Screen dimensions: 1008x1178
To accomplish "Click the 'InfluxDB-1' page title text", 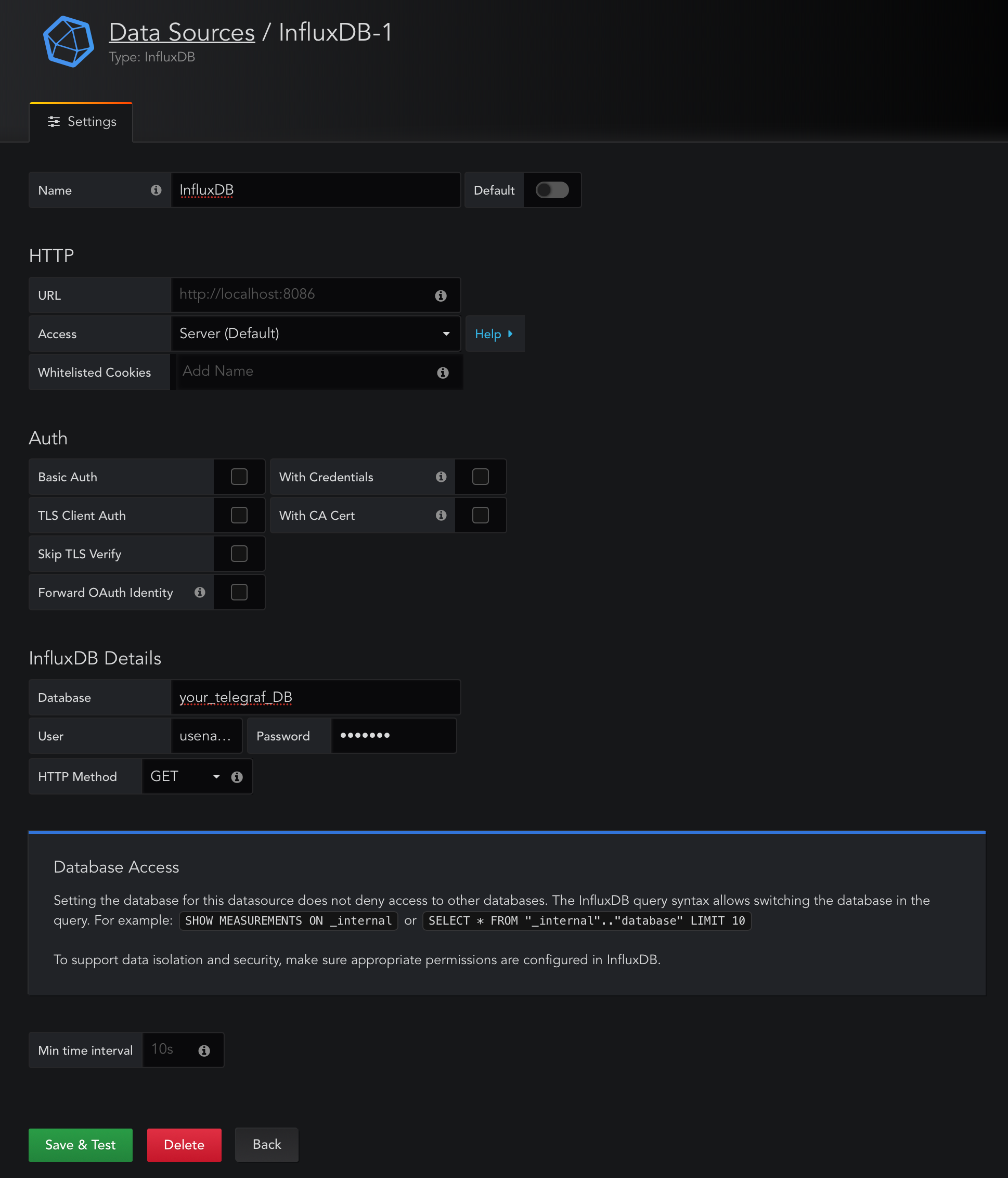I will pyautogui.click(x=335, y=32).
